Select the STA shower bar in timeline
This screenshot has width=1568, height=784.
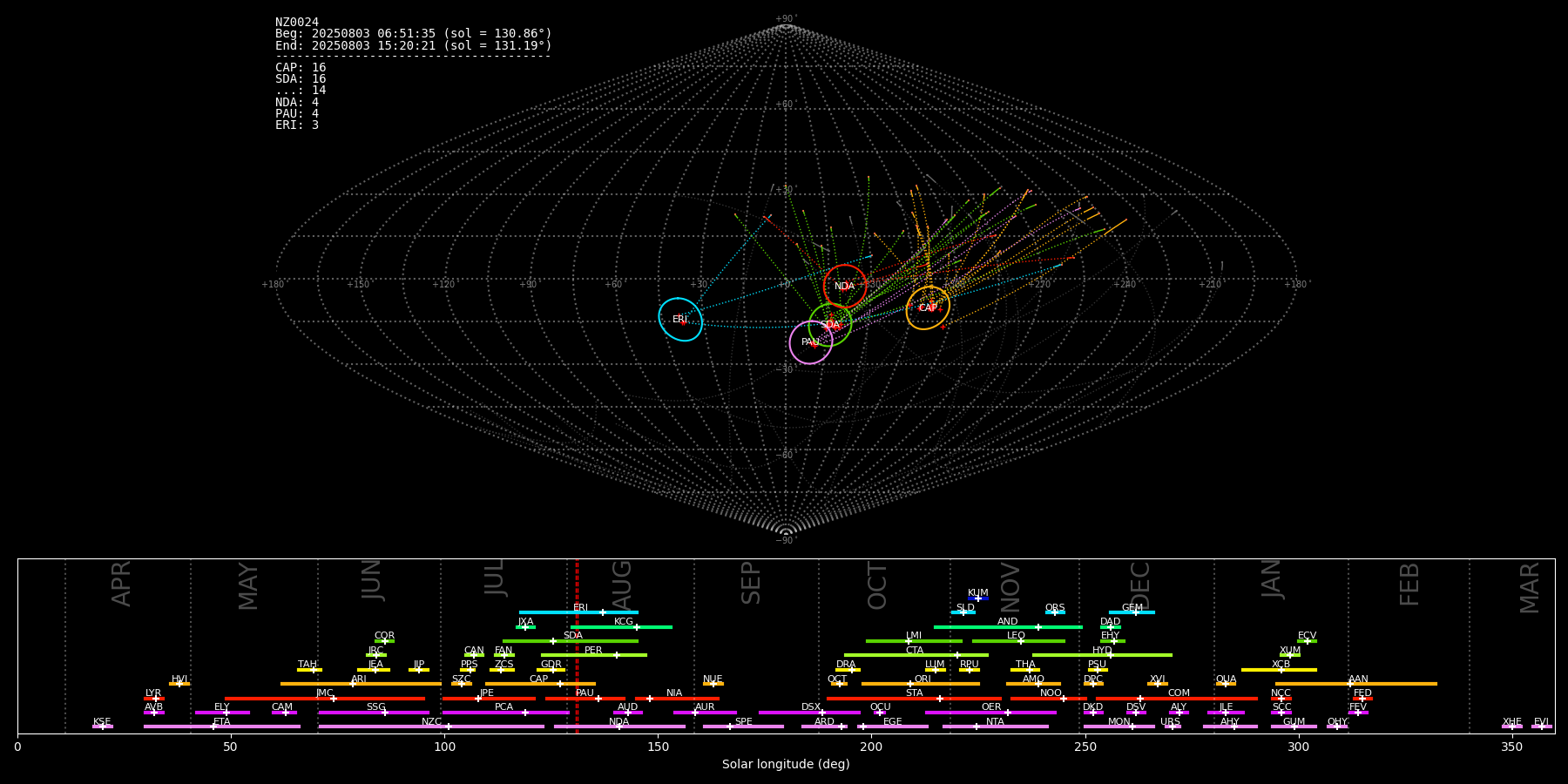pyautogui.click(x=914, y=699)
